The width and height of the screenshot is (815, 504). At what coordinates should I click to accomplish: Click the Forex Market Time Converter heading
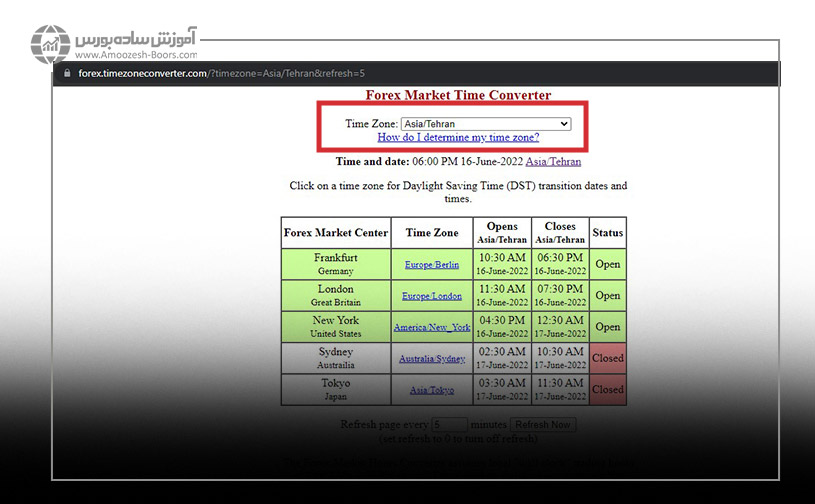click(x=458, y=96)
